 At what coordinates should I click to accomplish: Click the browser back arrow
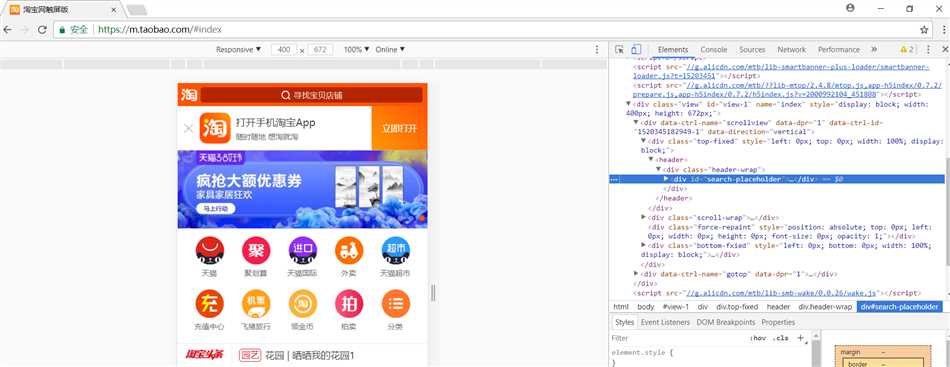click(7, 30)
